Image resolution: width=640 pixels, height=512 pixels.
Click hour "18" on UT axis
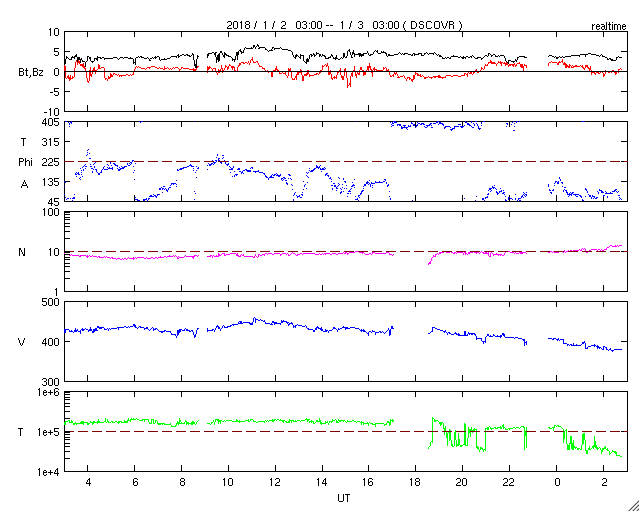coord(416,482)
